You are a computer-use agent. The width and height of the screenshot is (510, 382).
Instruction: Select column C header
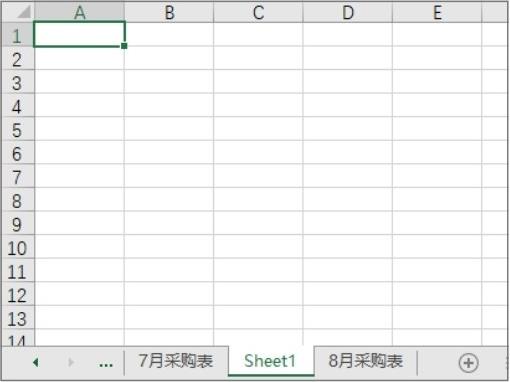[258, 12]
